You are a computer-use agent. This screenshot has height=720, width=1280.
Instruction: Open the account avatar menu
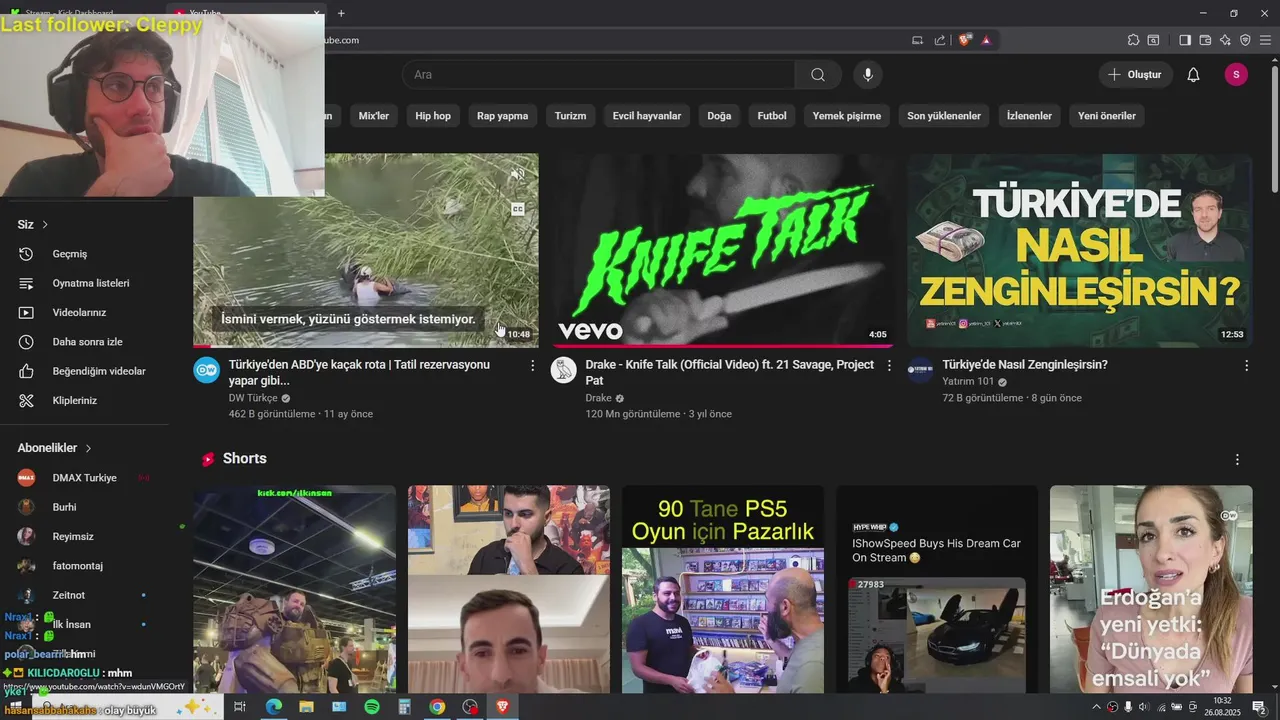[x=1236, y=75]
